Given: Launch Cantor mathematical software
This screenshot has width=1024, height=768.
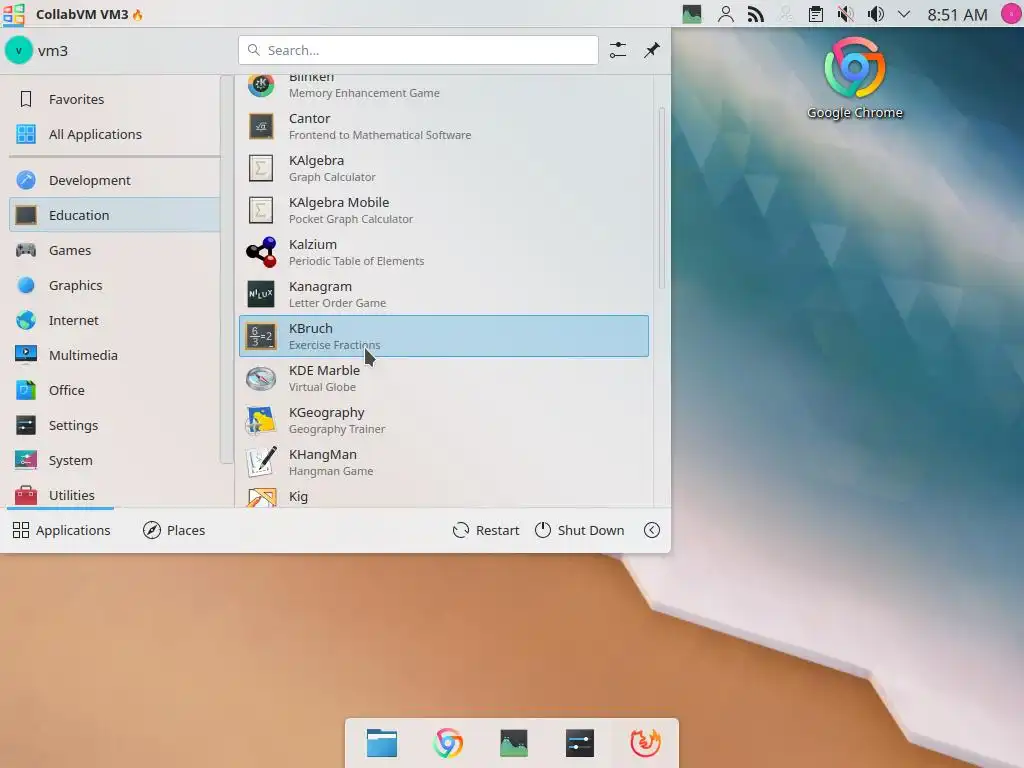Looking at the screenshot, I should point(444,126).
